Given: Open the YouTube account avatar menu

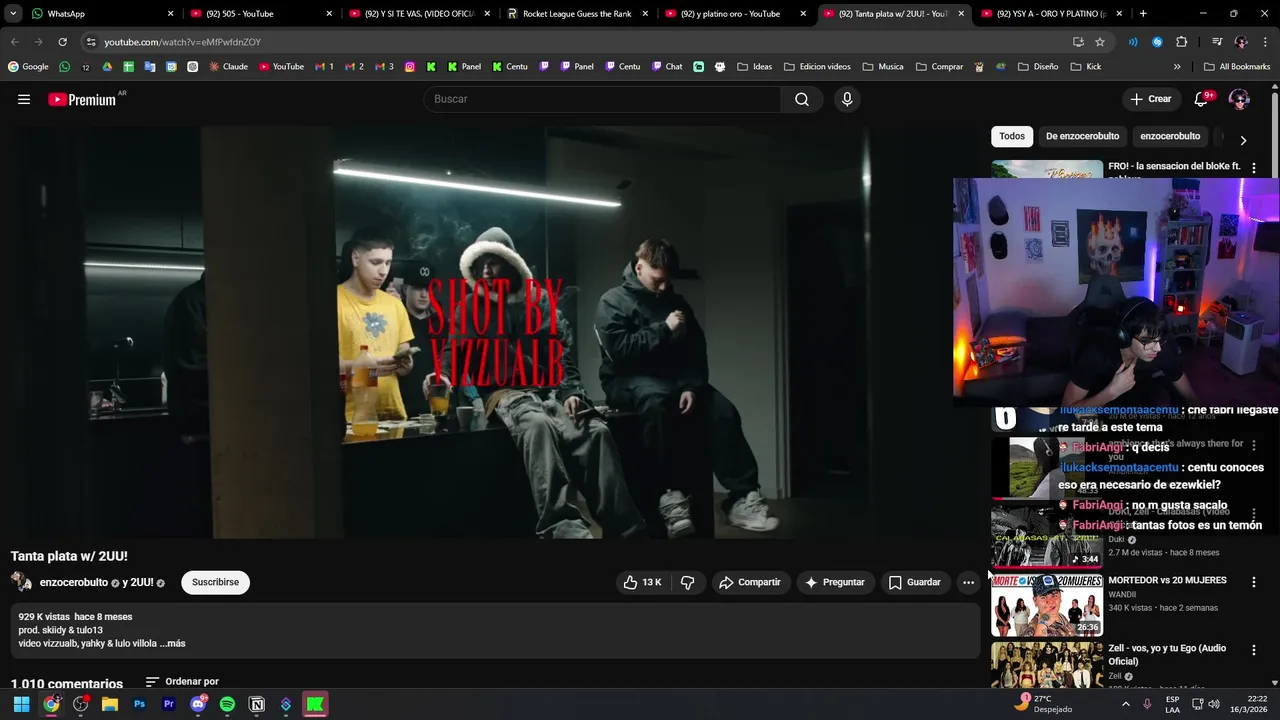Looking at the screenshot, I should click(1239, 99).
